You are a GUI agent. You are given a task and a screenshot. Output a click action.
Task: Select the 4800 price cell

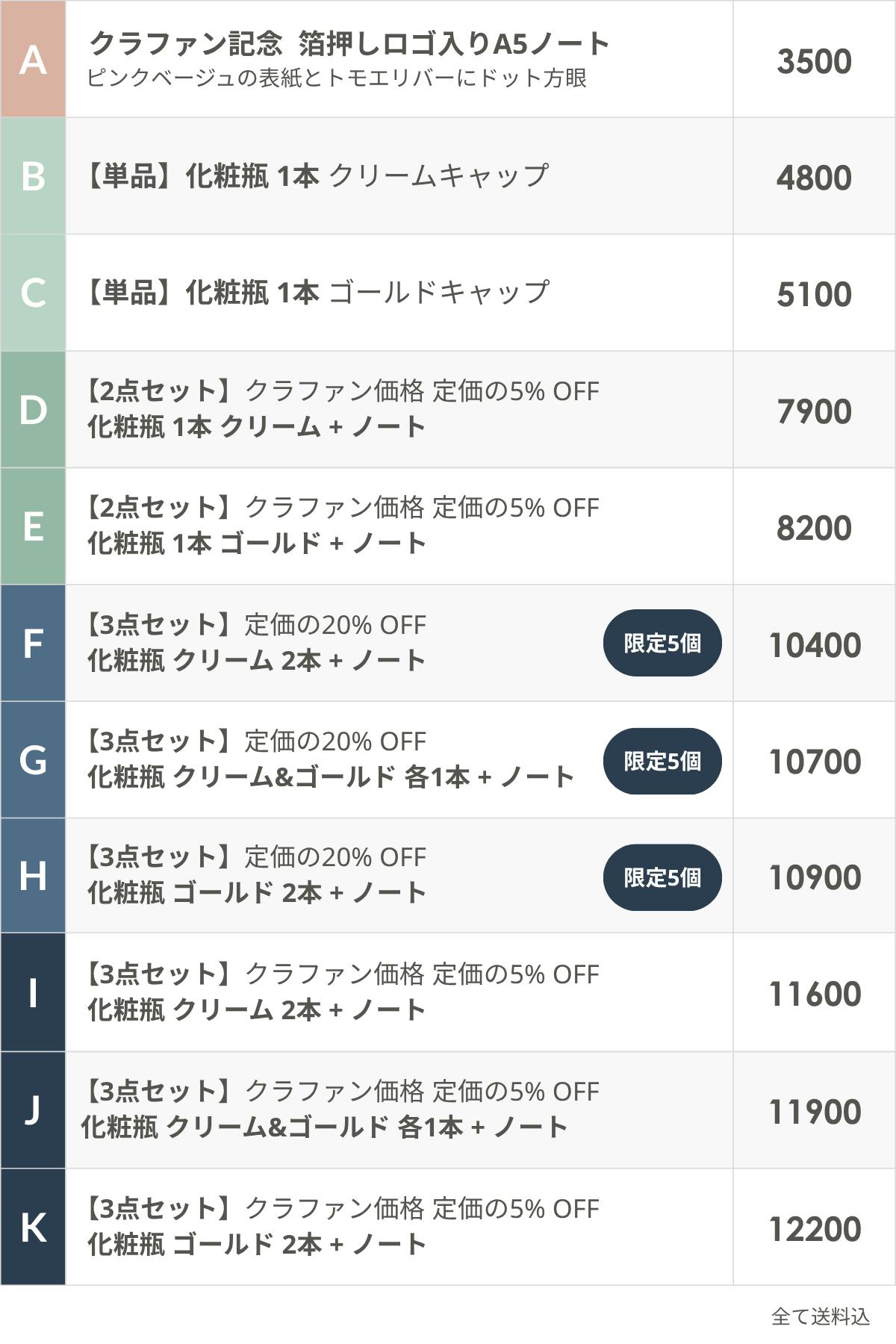point(814,178)
